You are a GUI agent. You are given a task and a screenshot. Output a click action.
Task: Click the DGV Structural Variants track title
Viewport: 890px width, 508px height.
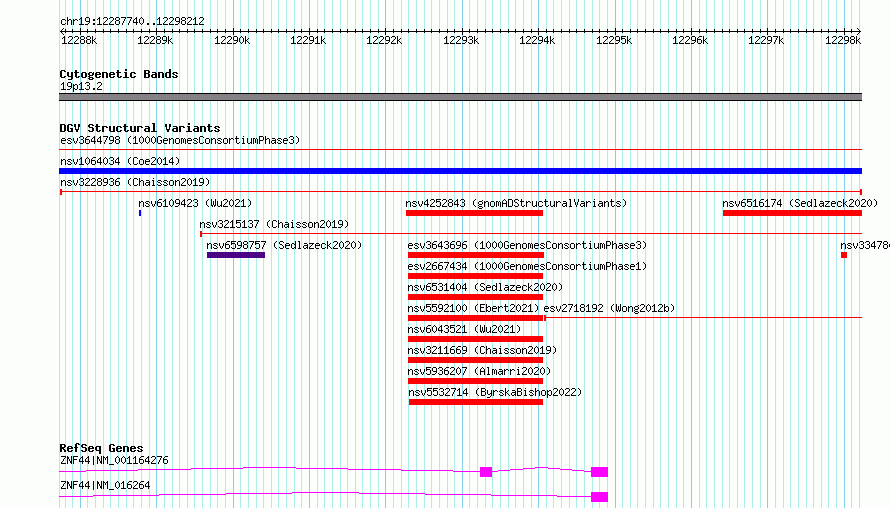(140, 128)
